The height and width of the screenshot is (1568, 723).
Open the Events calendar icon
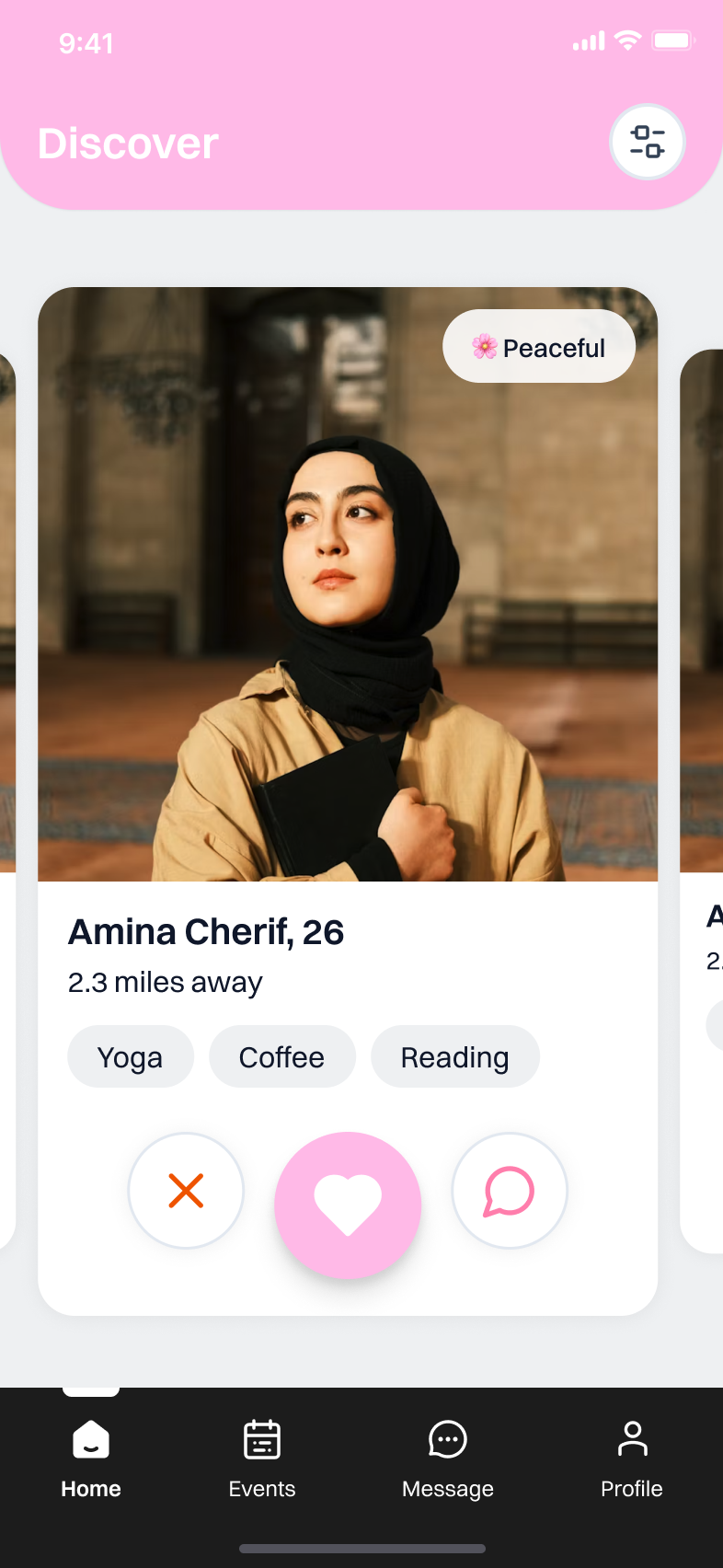coord(262,1439)
